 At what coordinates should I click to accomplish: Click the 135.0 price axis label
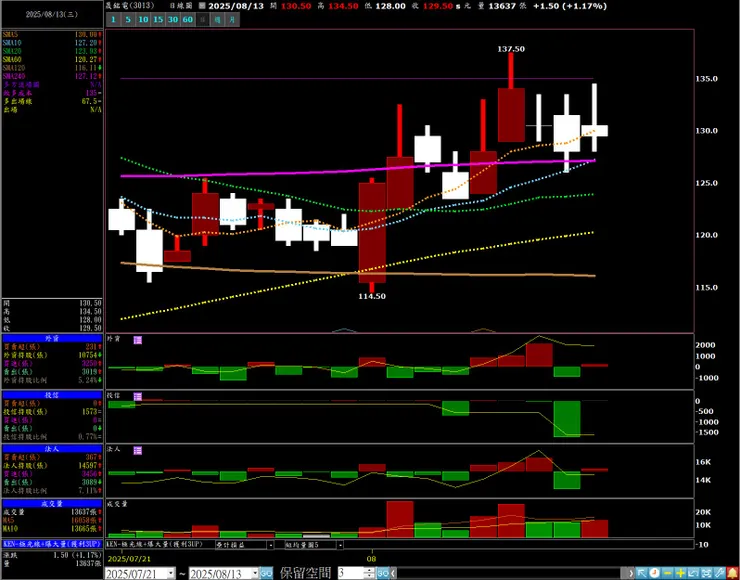706,78
